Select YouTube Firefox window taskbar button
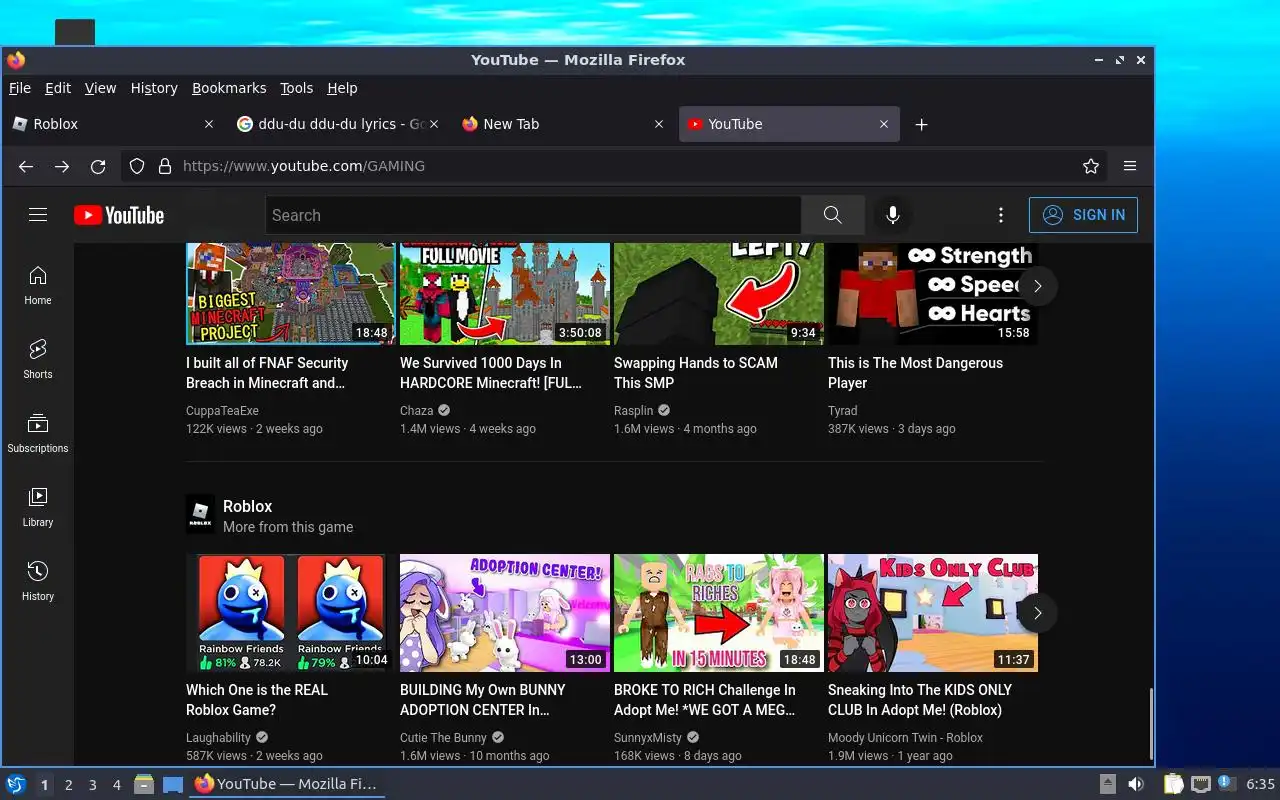Screen dimensions: 1280x800 287,784
